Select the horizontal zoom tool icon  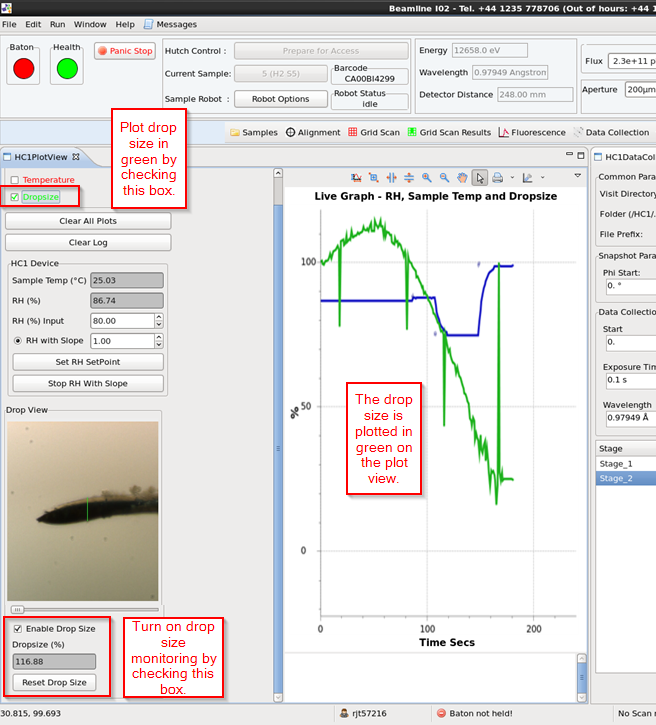click(392, 178)
